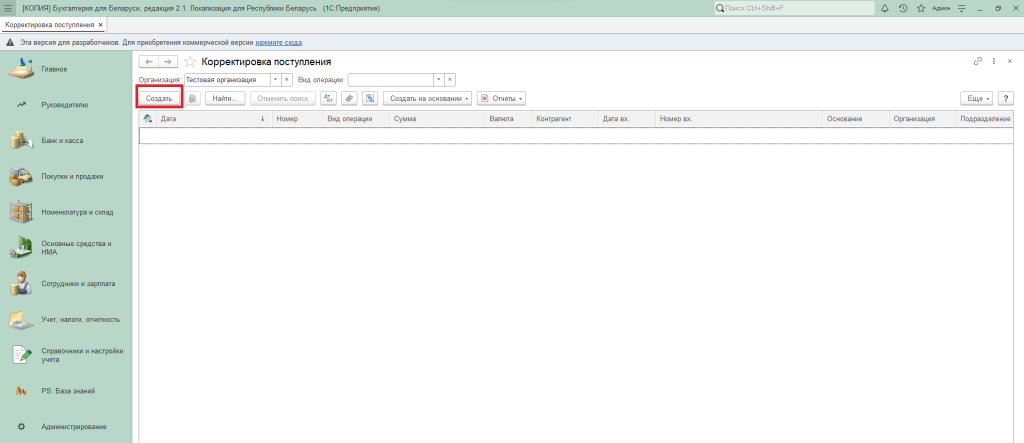Click the Создать button
Viewport: 1024px width, 443px height.
click(159, 99)
